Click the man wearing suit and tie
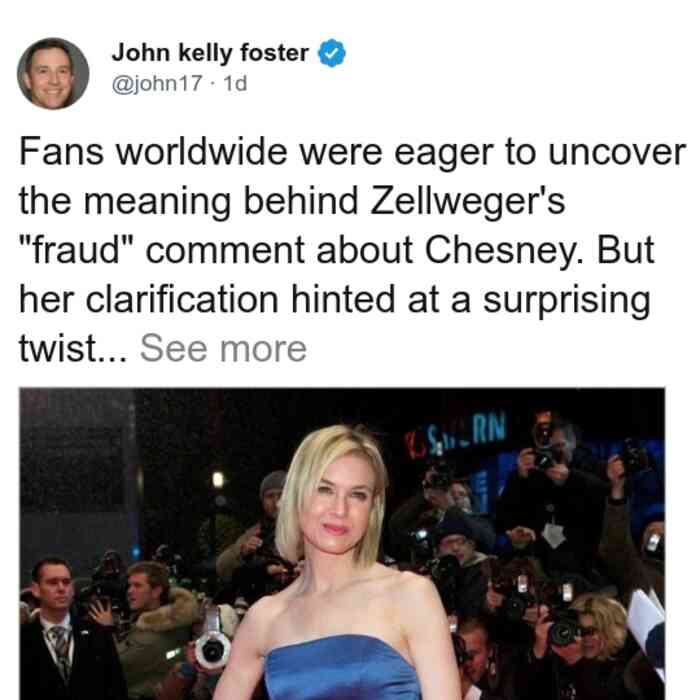This screenshot has height=700, width=700. click(x=54, y=630)
